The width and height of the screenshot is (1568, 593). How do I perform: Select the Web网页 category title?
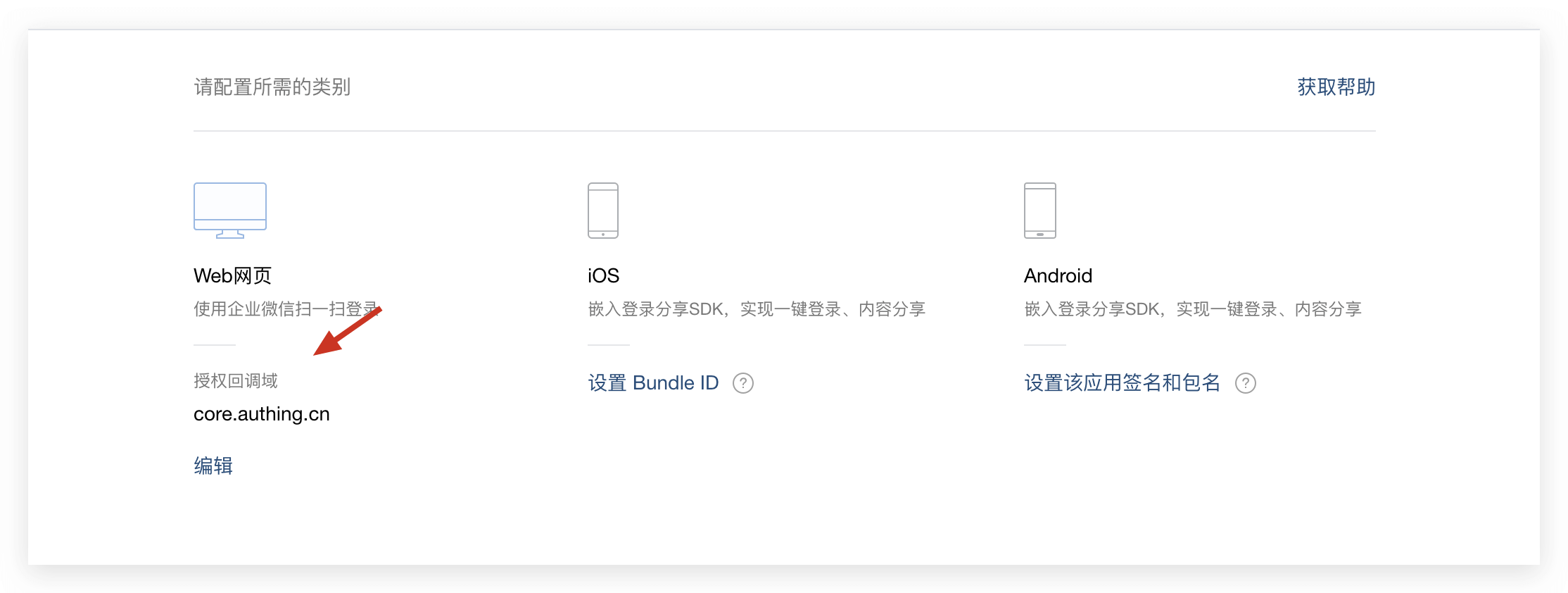point(232,275)
